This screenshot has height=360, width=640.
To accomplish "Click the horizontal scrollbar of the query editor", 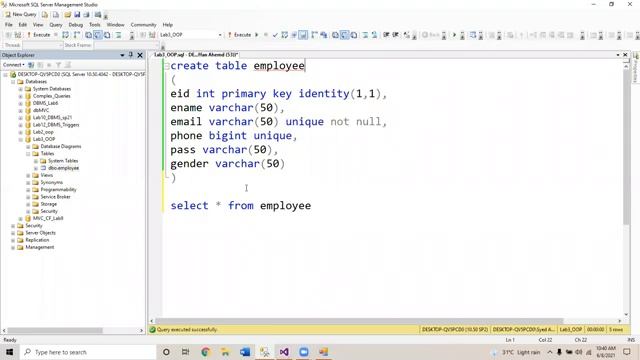I will tap(359, 321).
